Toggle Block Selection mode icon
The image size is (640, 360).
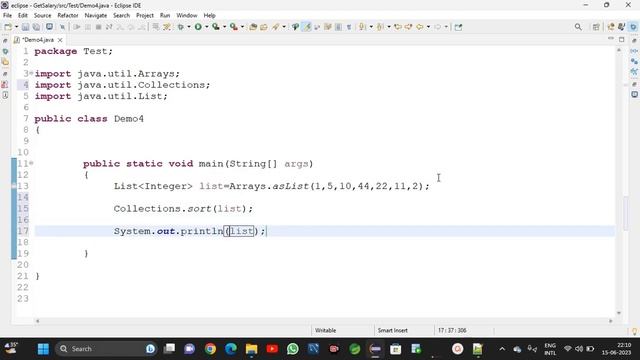[338, 27]
